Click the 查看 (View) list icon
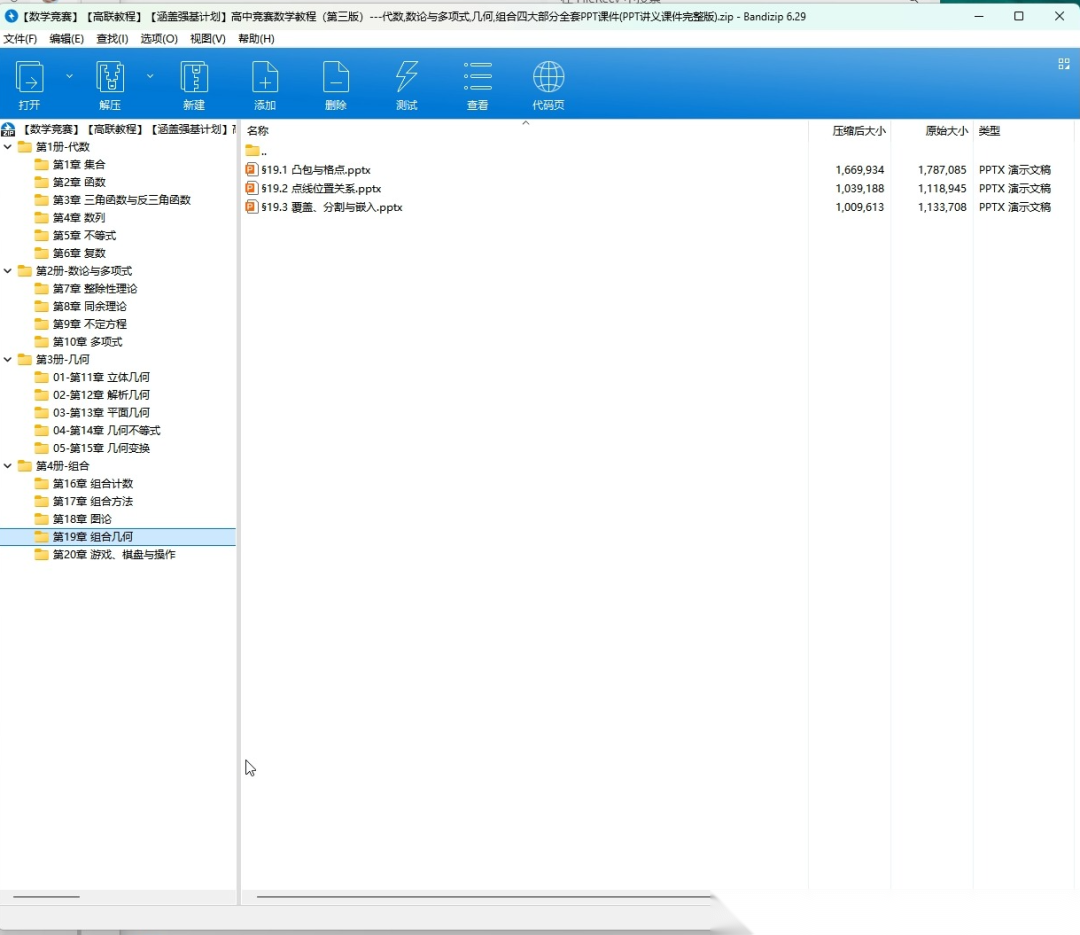 tap(478, 79)
